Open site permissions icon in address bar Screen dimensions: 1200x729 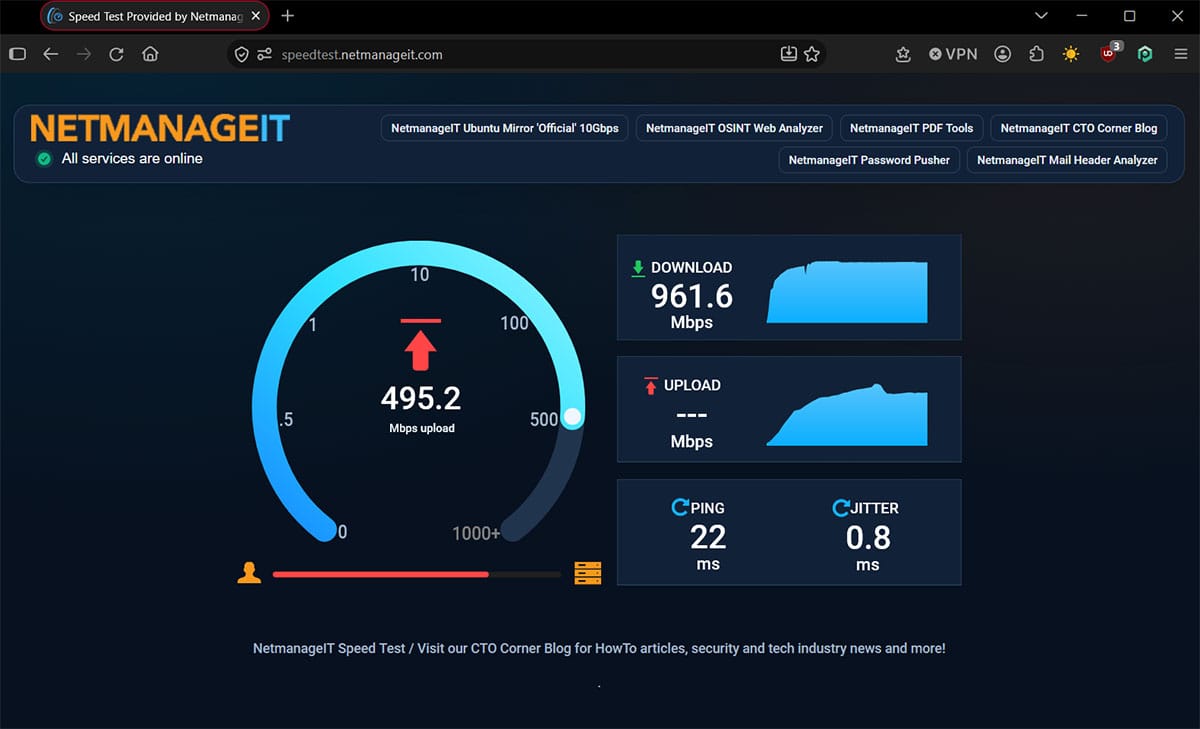264,54
